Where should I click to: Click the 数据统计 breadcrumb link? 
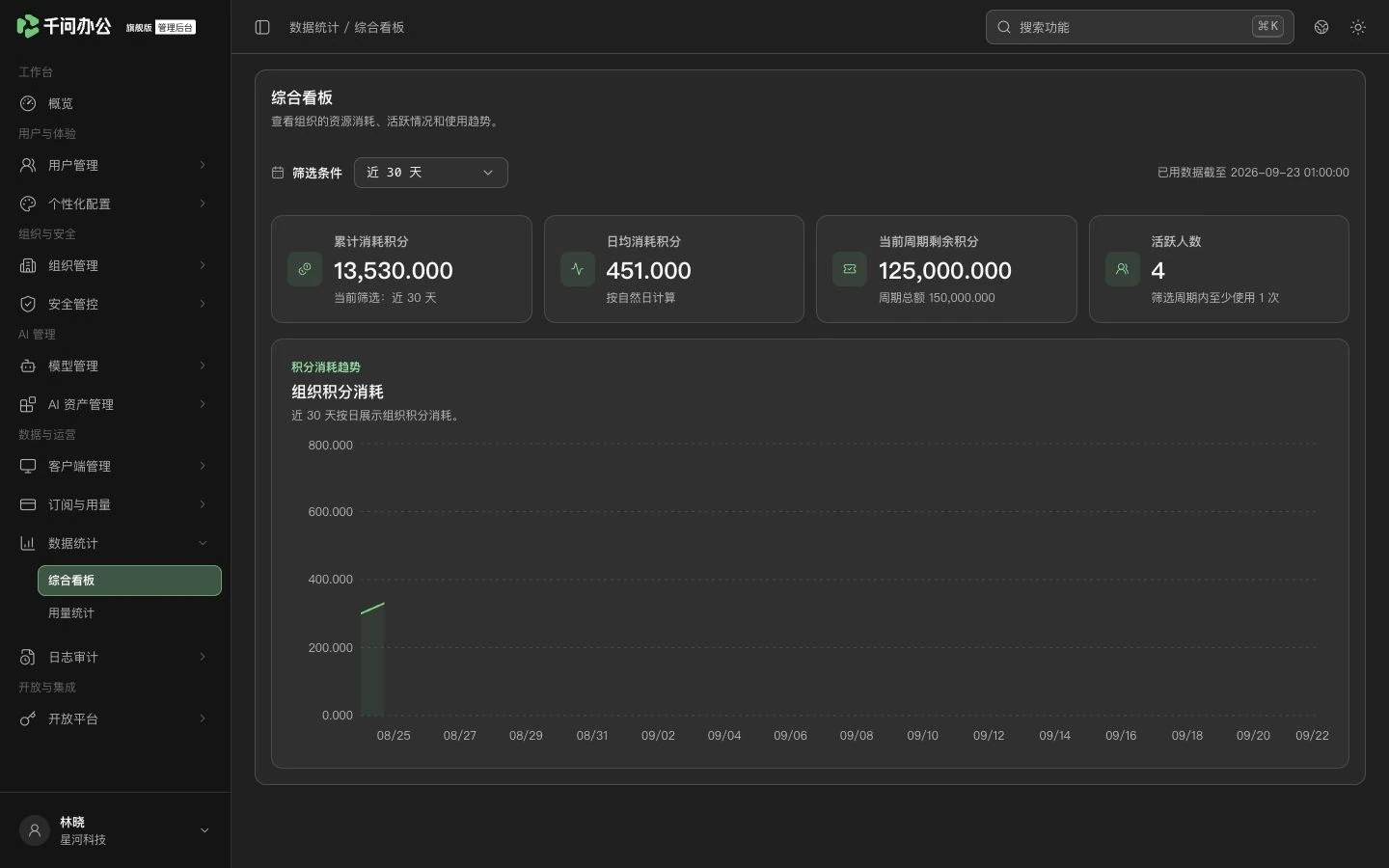(314, 27)
